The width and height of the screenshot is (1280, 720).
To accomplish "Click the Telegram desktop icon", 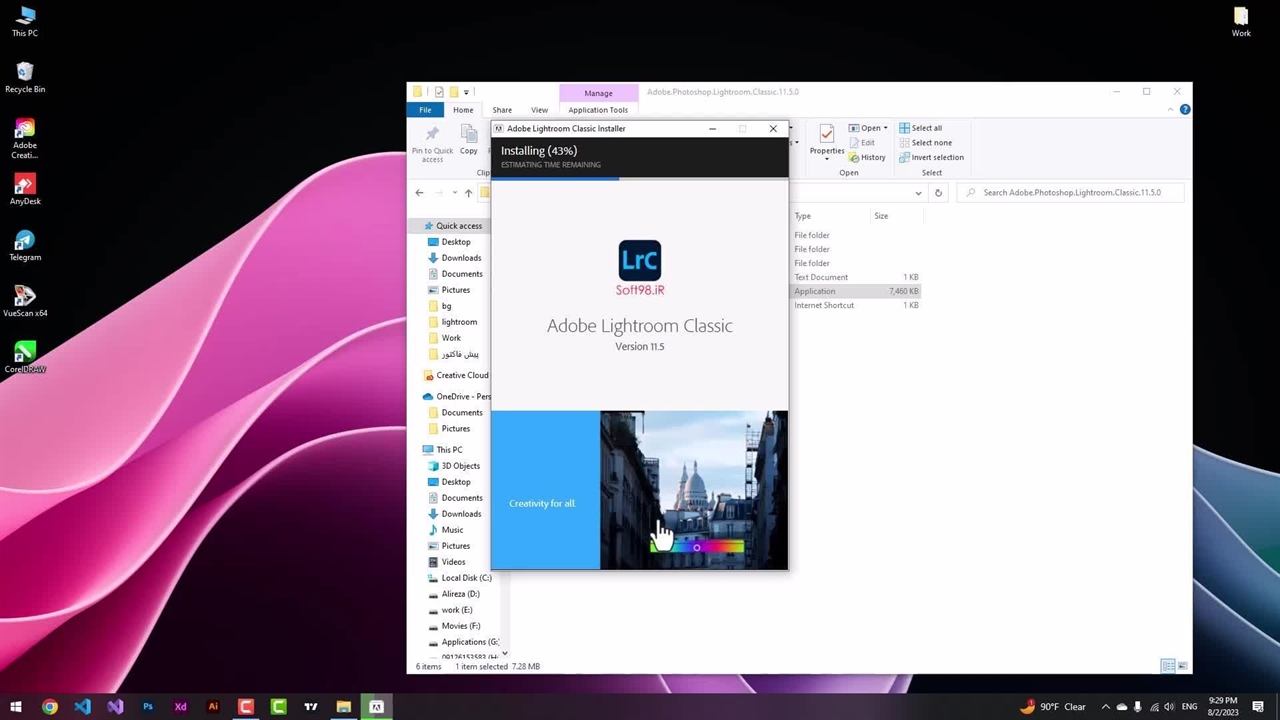I will pos(25,245).
